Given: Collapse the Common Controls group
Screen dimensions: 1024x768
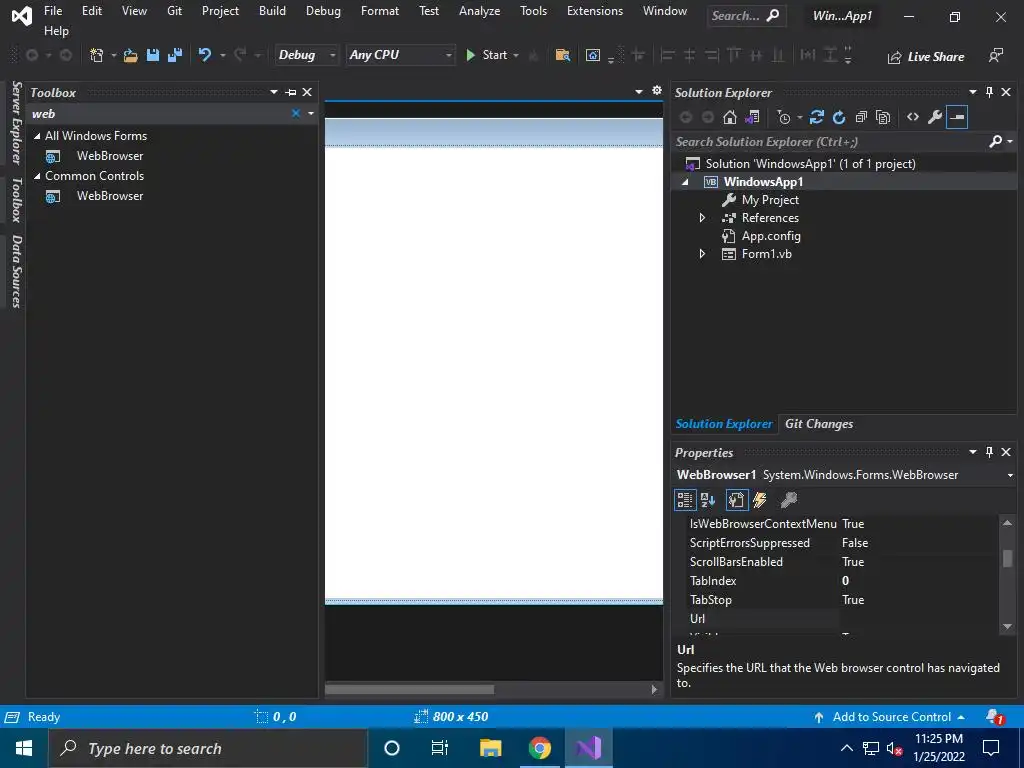Looking at the screenshot, I should coord(37,176).
